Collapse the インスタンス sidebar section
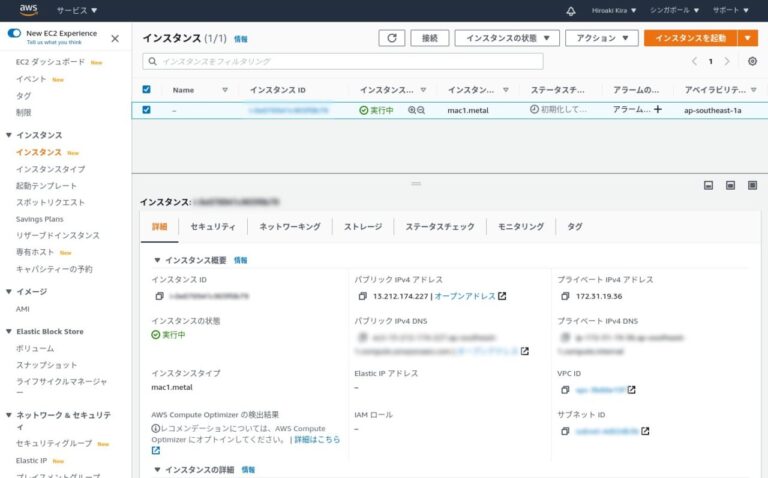 8,135
